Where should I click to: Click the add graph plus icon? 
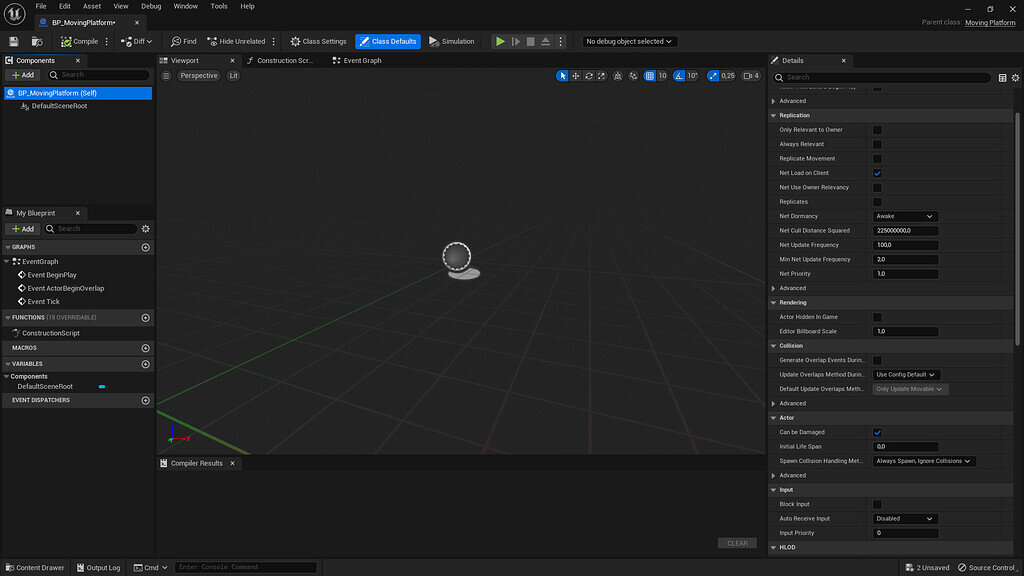[x=146, y=247]
